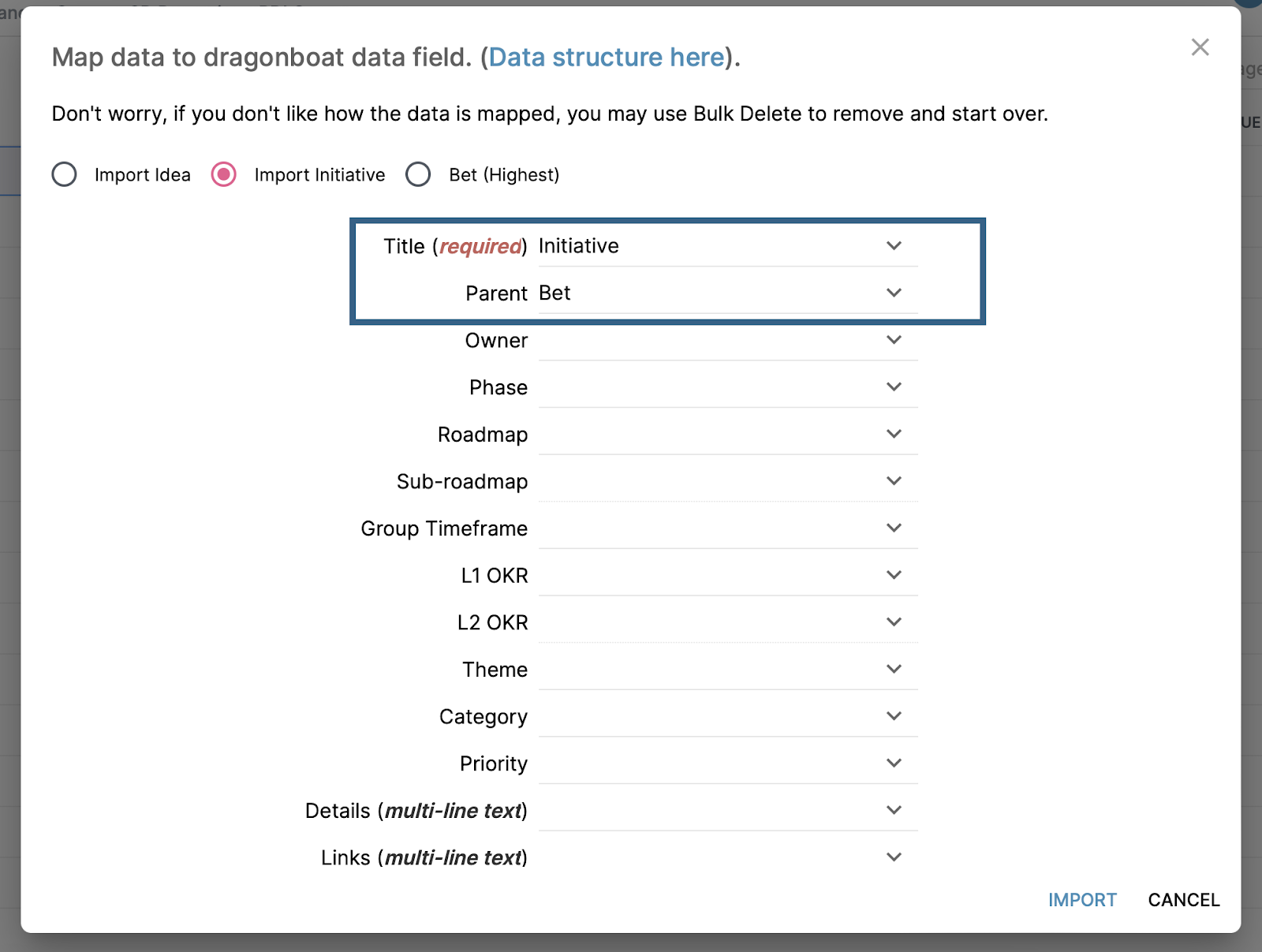Click the Details (multi-line text) label

click(x=416, y=811)
